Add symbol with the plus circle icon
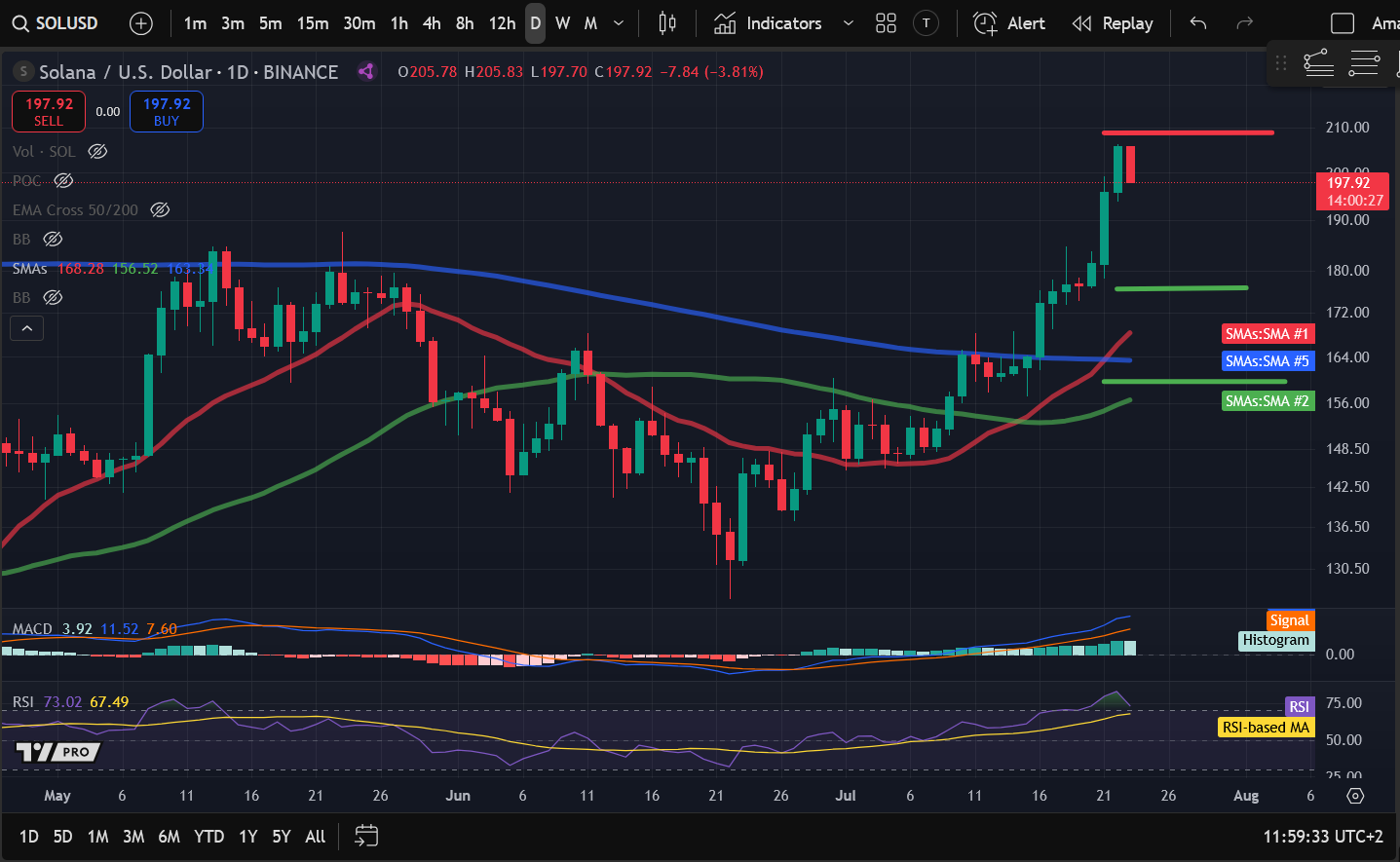The image size is (1400, 862). [x=141, y=23]
